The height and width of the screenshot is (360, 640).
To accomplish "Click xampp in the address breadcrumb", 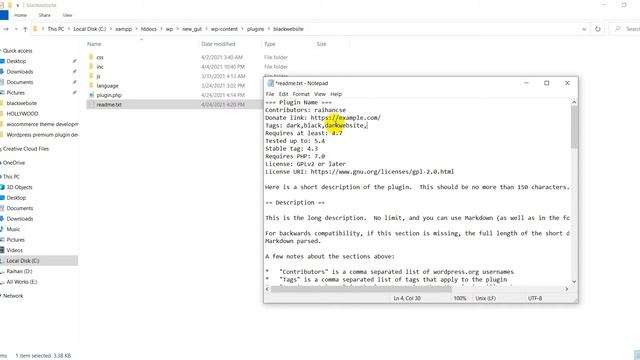I will click(x=123, y=29).
